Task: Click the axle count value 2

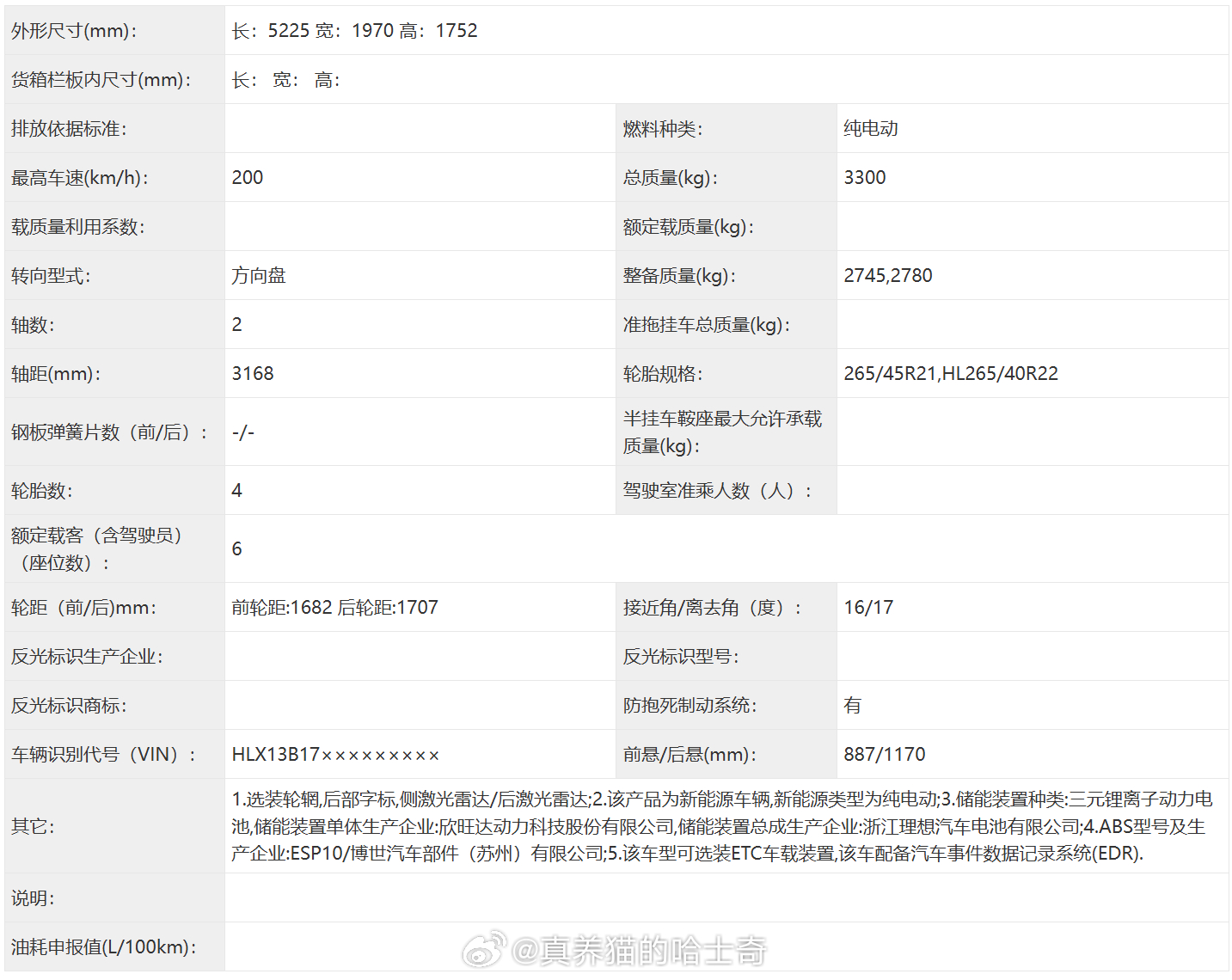Action: point(237,325)
